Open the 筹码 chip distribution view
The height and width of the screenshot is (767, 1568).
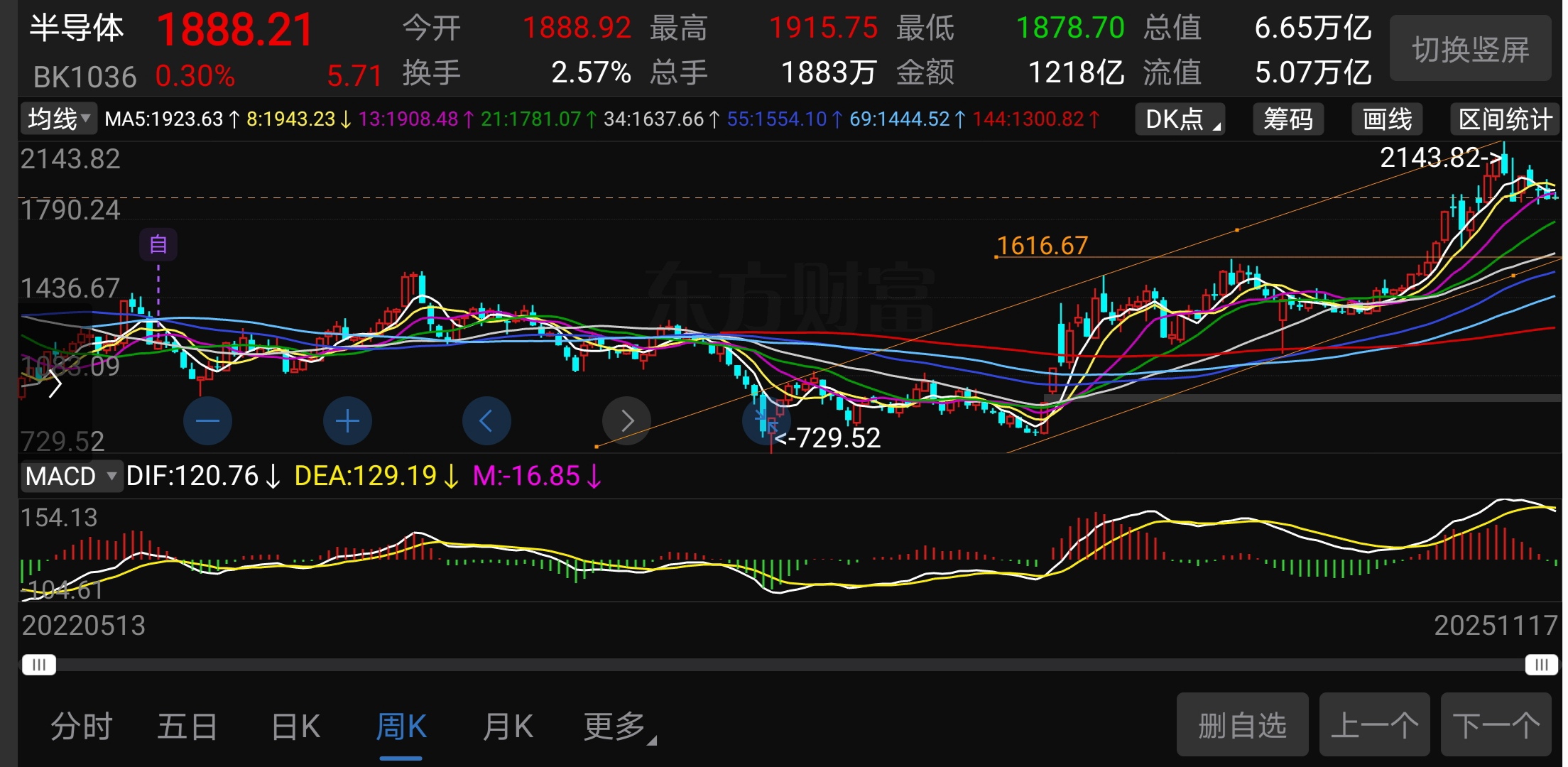(1287, 119)
